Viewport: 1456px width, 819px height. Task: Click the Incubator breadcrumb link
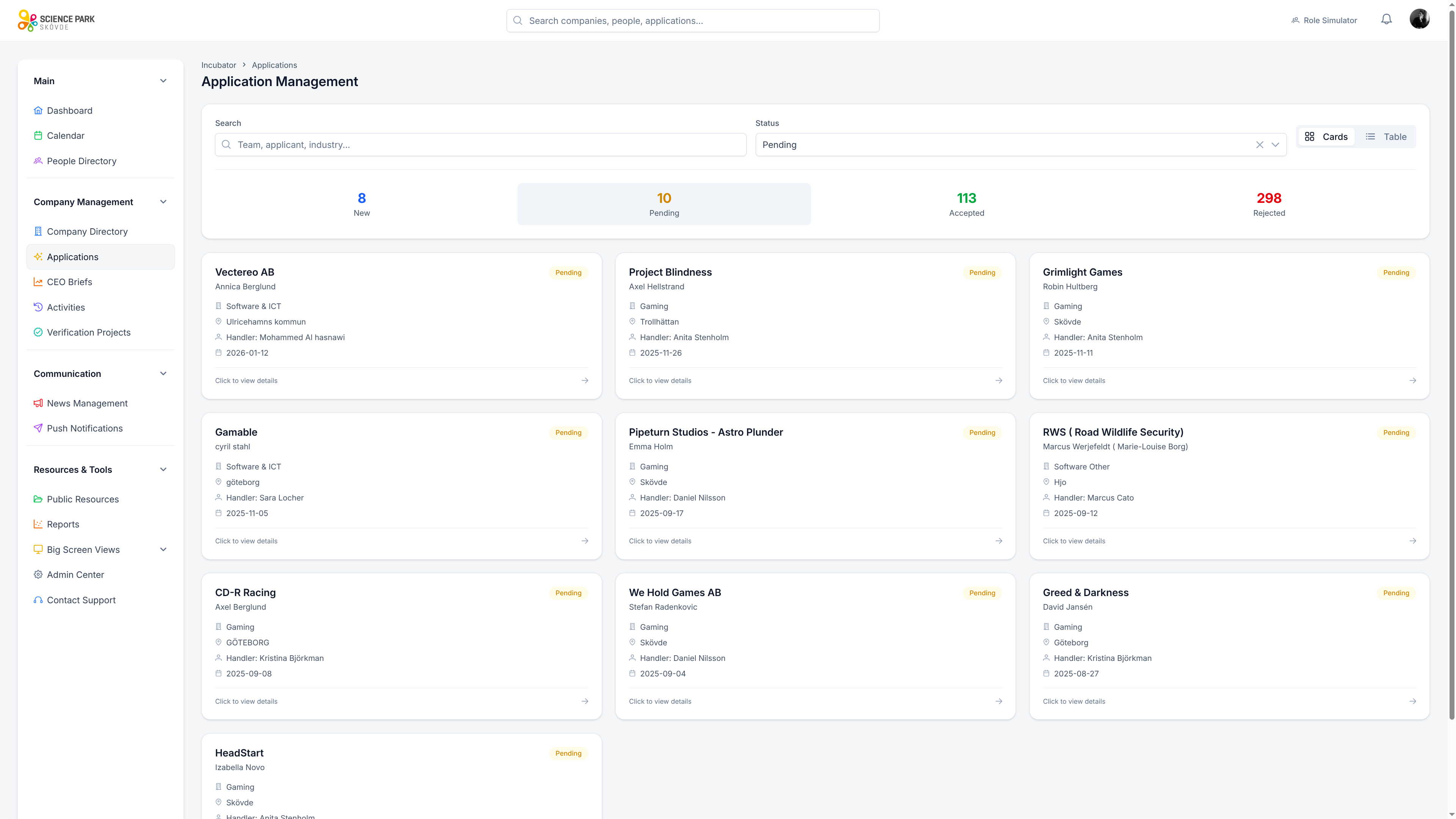click(219, 65)
